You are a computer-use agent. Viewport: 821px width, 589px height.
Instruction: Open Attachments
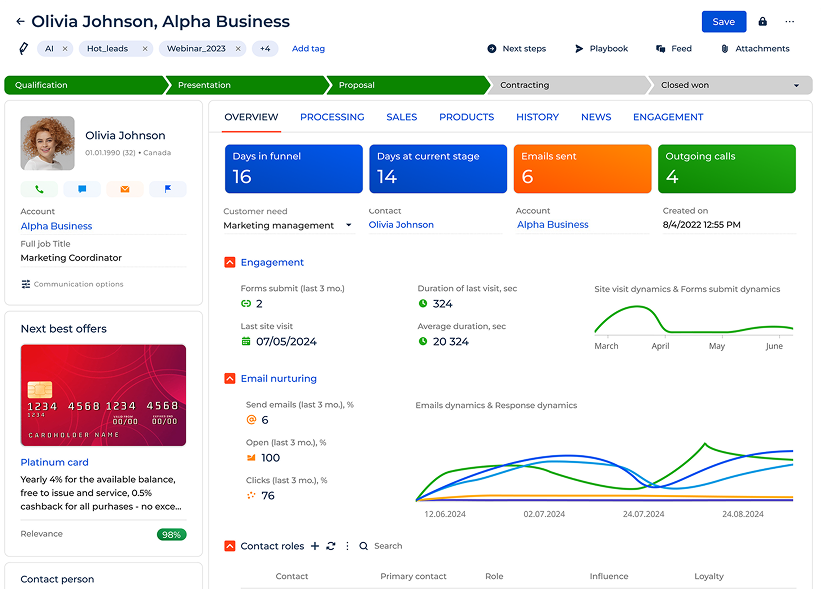pos(755,49)
